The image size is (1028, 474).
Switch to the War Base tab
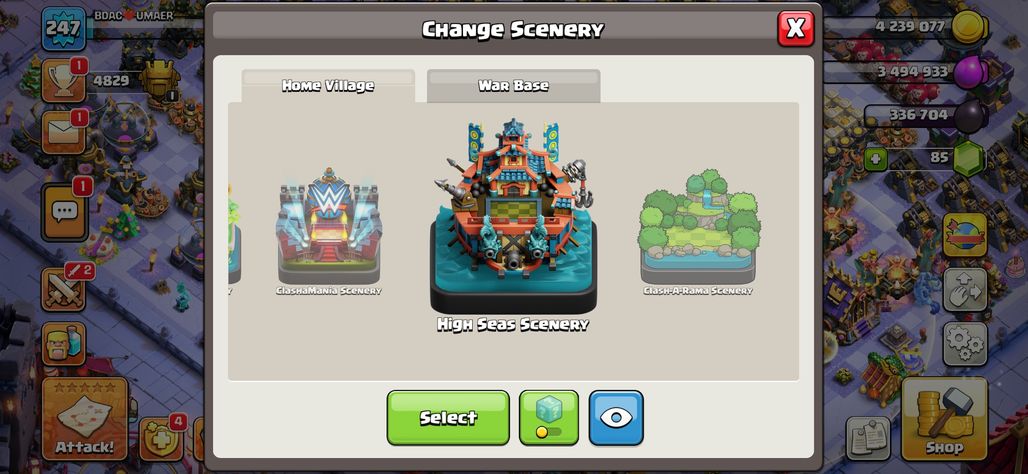513,86
